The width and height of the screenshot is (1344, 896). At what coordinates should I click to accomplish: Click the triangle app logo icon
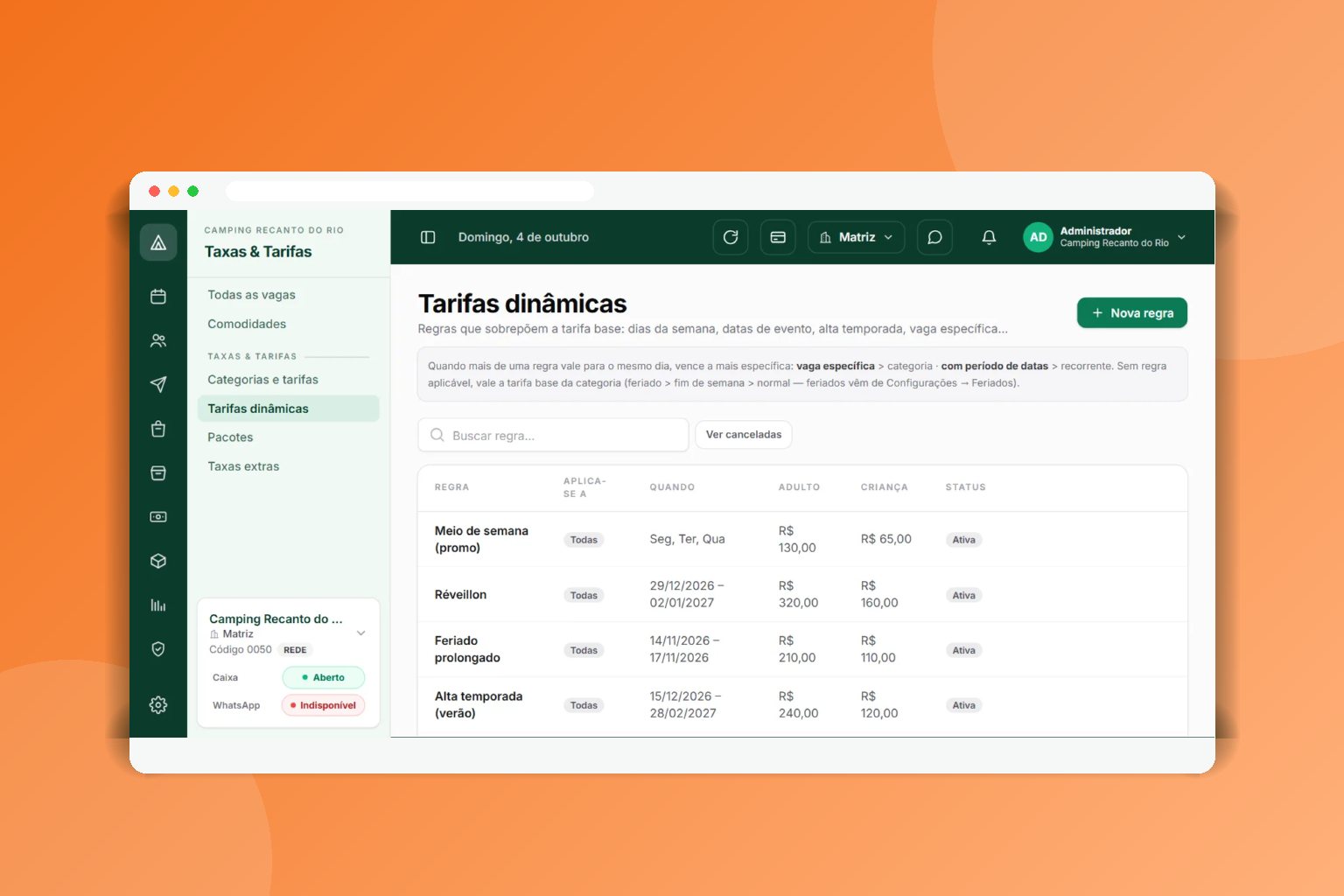[x=158, y=242]
